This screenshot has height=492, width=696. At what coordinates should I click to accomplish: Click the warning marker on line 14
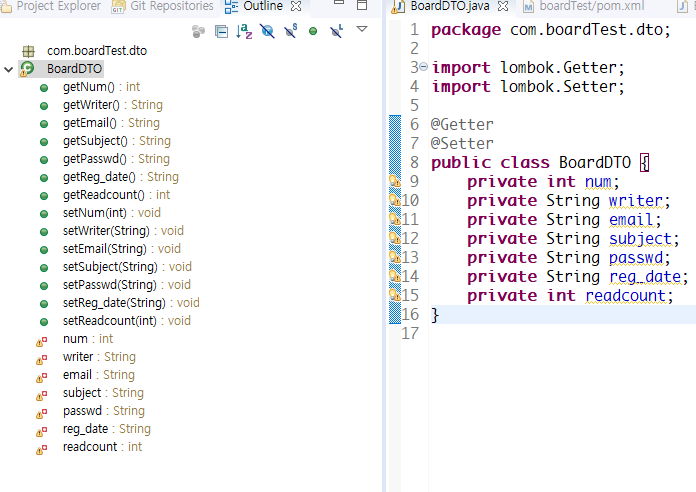point(395,276)
